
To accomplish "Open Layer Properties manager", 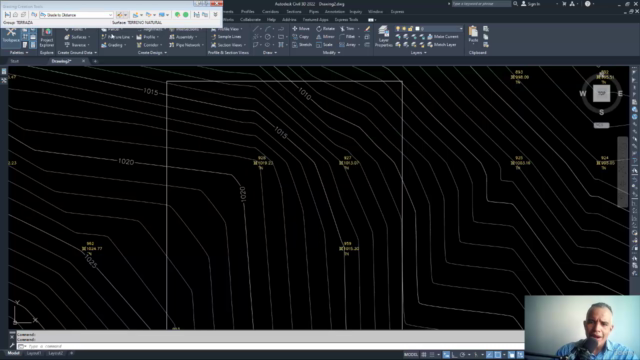I will (384, 37).
